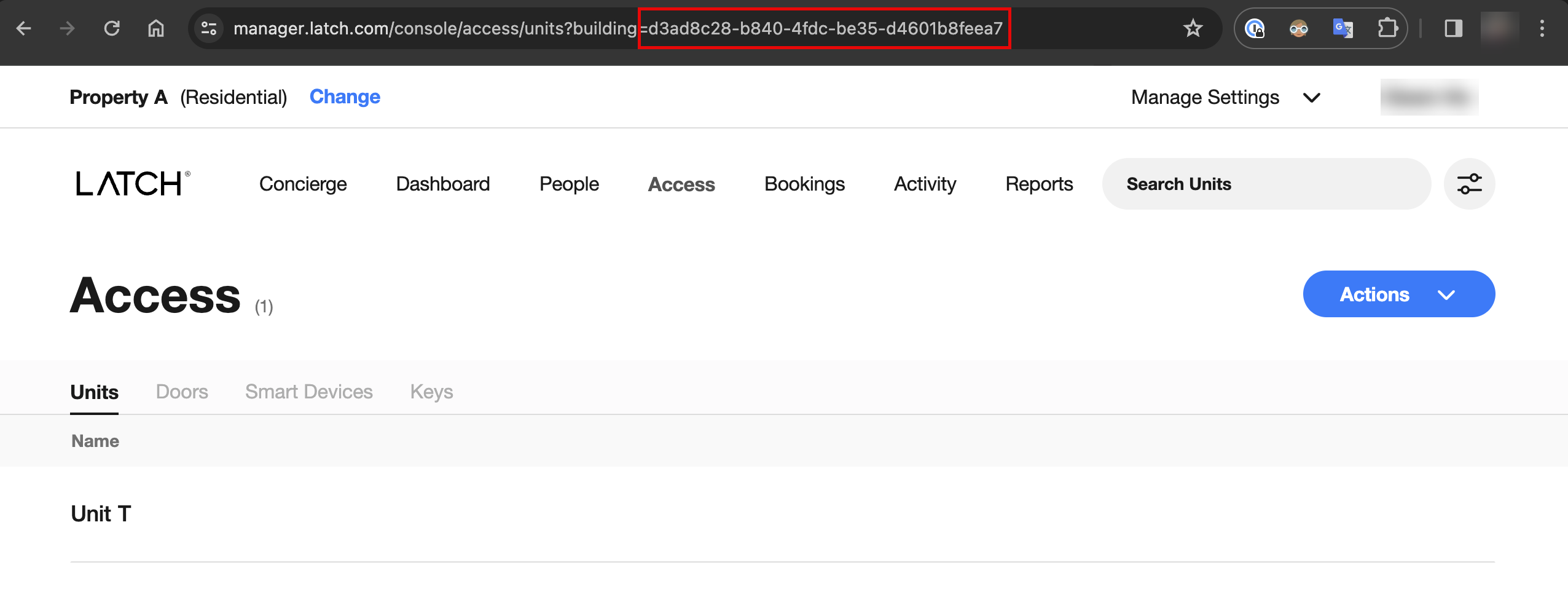This screenshot has height=589, width=1568.
Task: Click into the Search Units field
Action: pos(1266,184)
